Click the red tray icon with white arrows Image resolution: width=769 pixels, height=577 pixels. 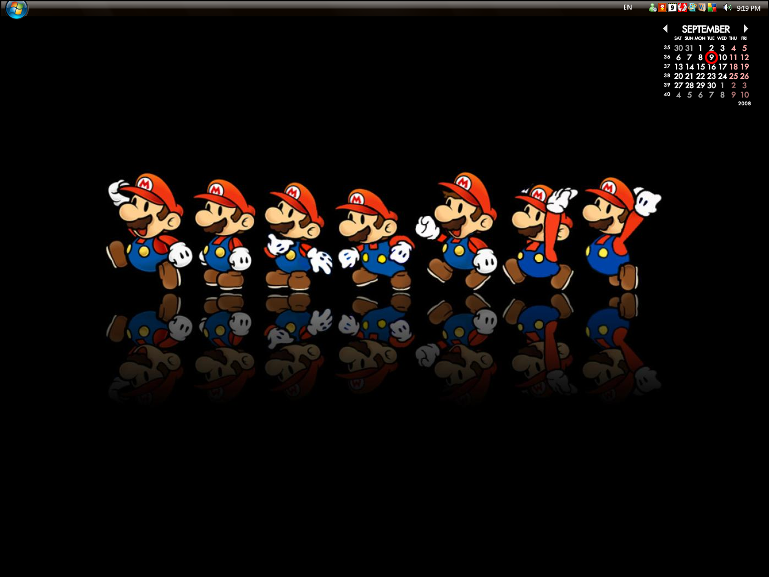tap(682, 7)
